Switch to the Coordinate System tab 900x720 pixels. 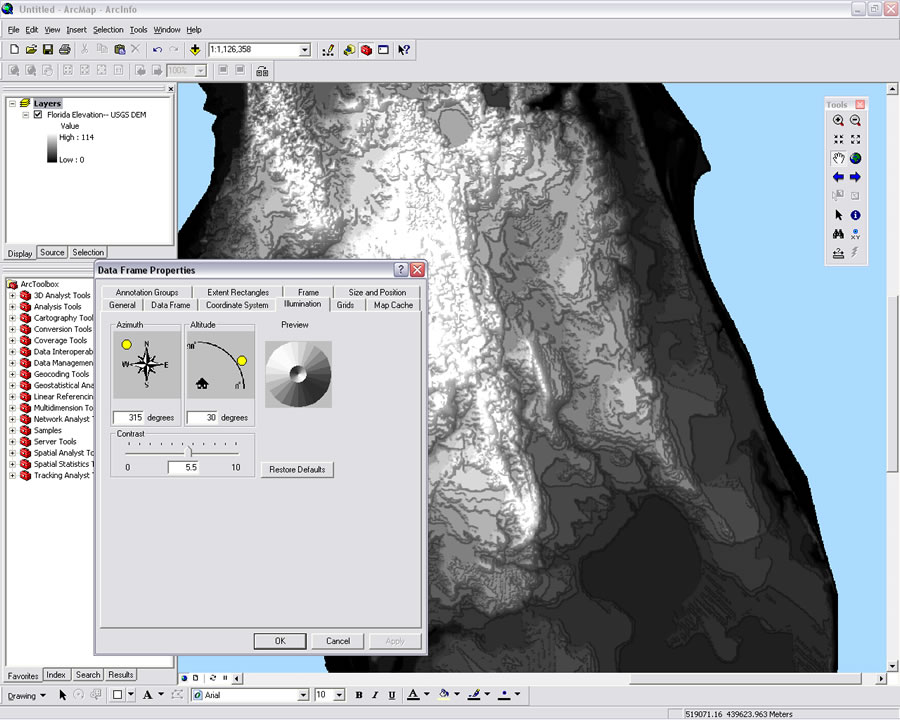tap(237, 305)
